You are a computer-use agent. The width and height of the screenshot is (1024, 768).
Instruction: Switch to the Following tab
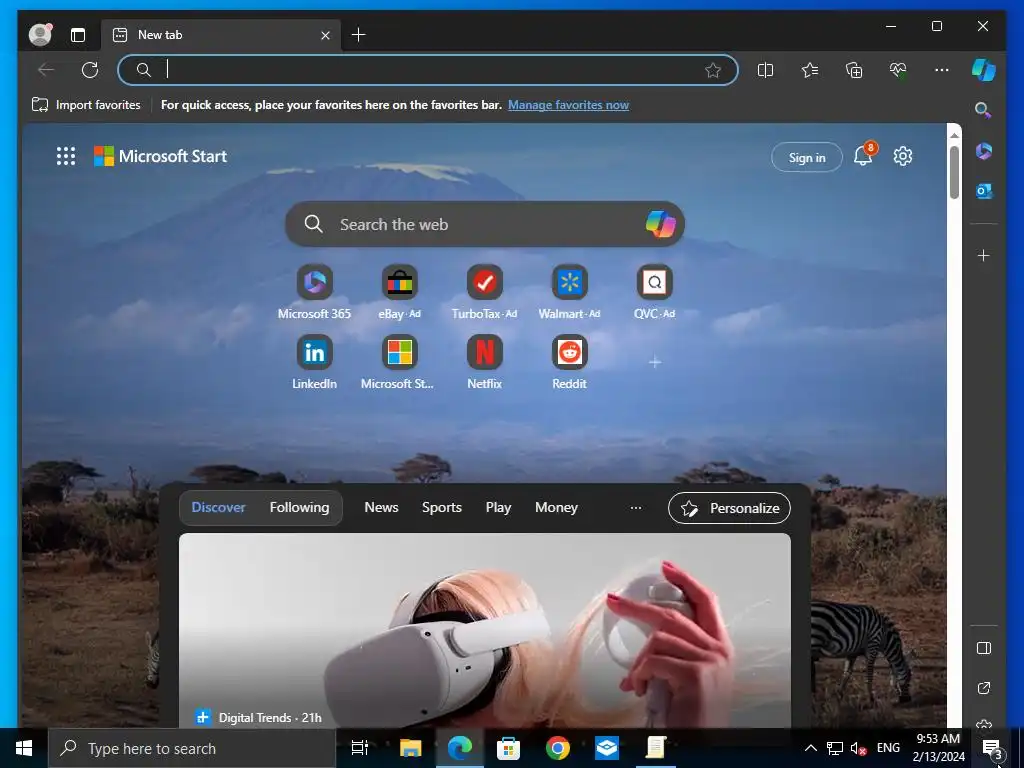click(x=299, y=507)
